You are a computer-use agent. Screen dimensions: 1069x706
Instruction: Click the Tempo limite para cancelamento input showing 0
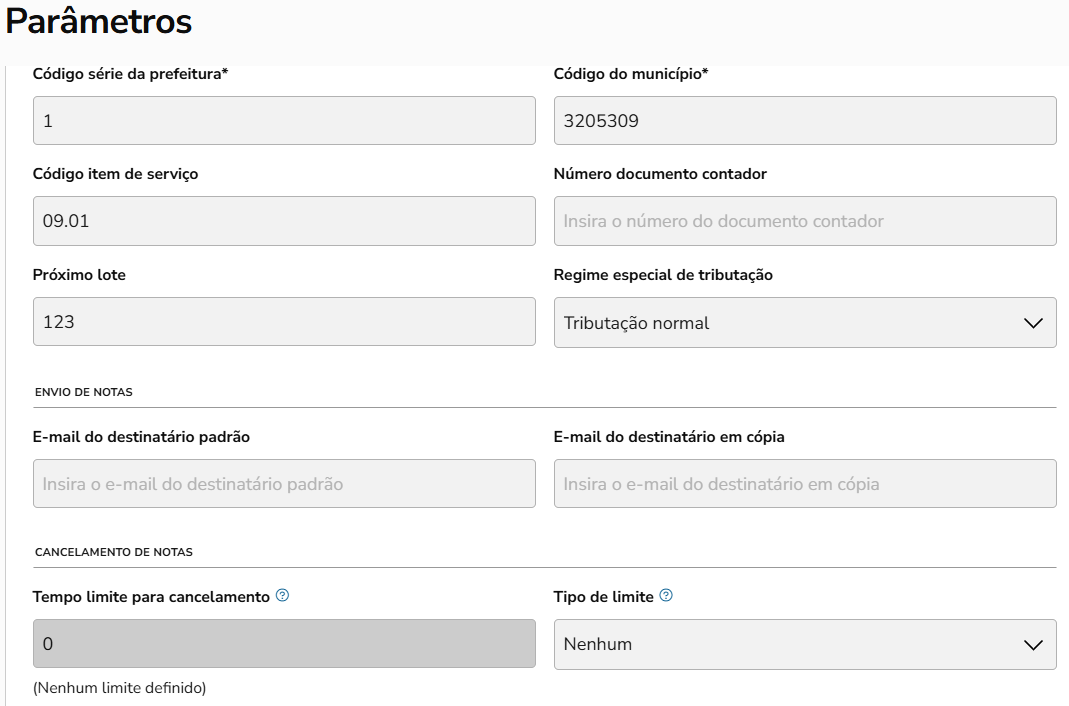tap(284, 644)
